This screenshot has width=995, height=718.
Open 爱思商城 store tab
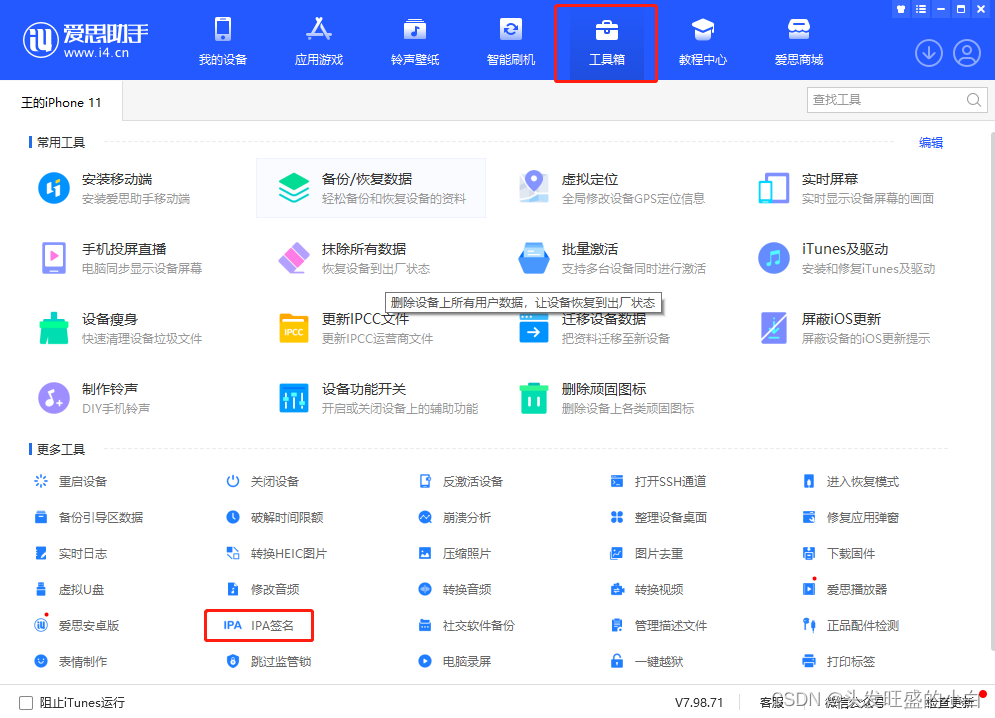point(799,42)
